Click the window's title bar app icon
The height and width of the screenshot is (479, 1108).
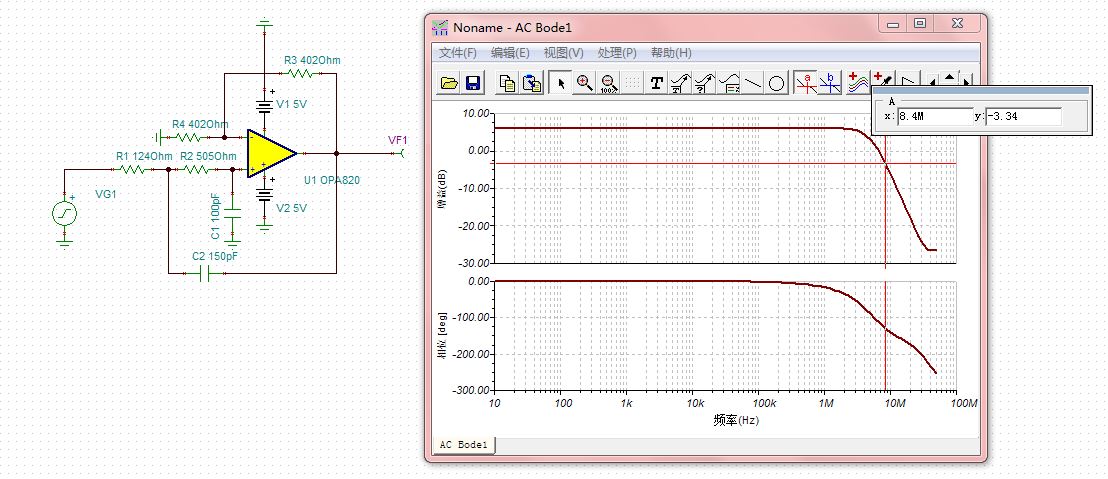click(x=440, y=28)
